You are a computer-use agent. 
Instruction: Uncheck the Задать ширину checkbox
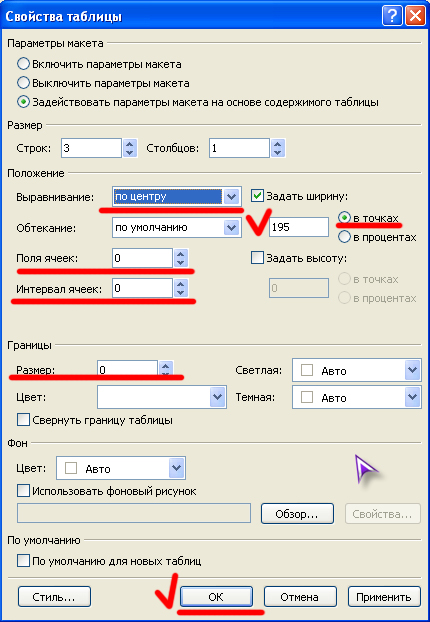tap(257, 196)
